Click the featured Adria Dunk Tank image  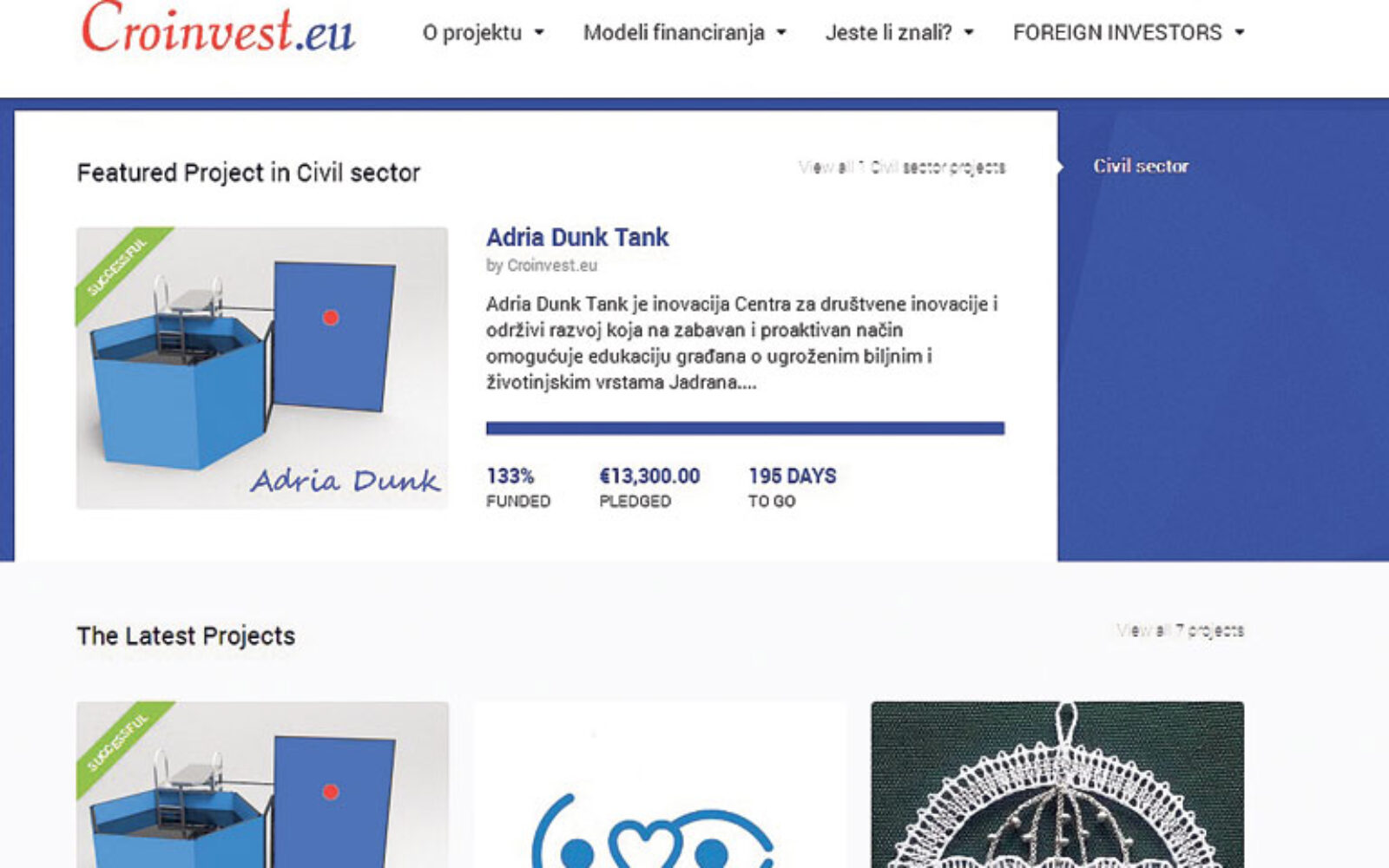[262, 368]
